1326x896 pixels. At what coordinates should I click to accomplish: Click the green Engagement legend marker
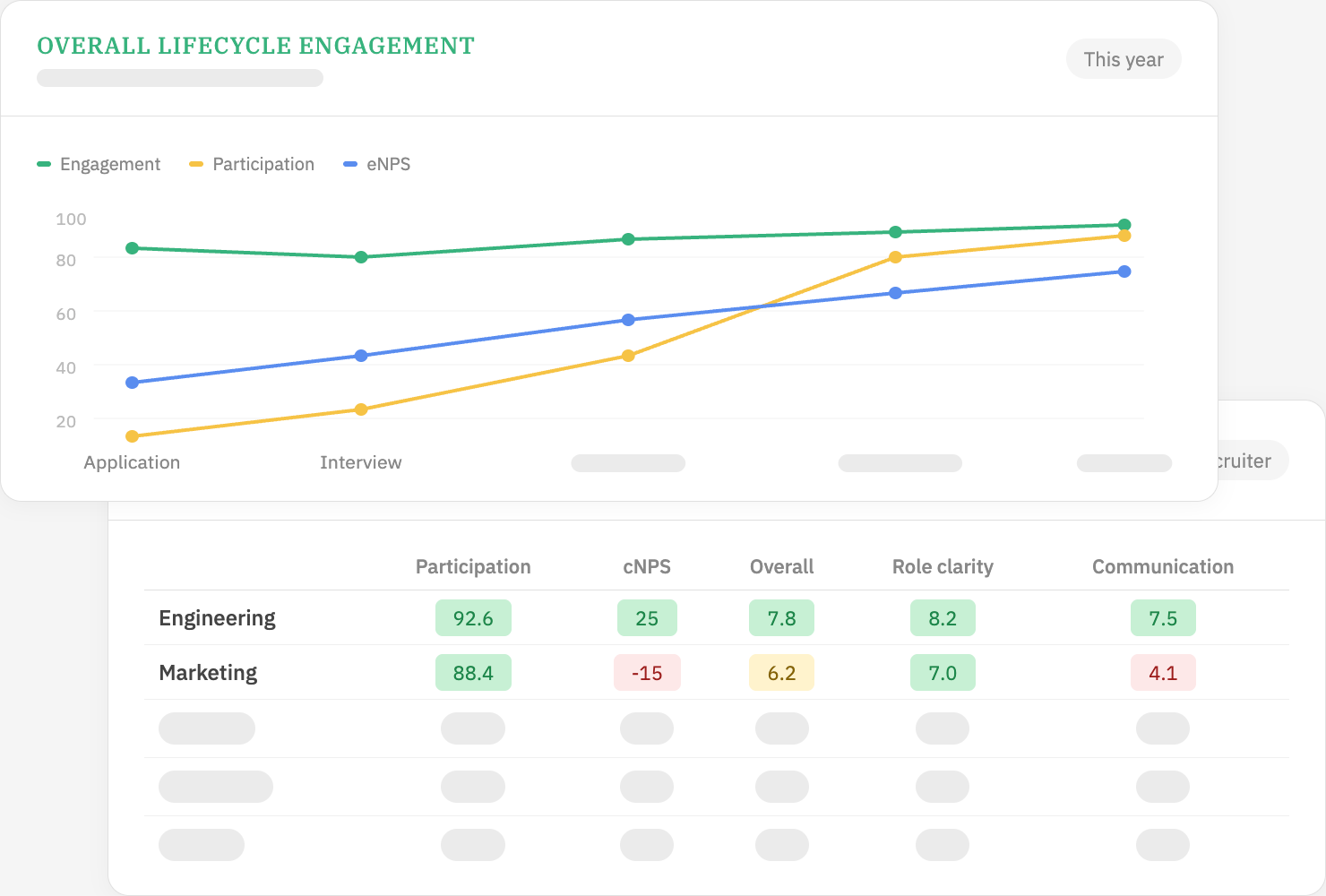coord(42,164)
